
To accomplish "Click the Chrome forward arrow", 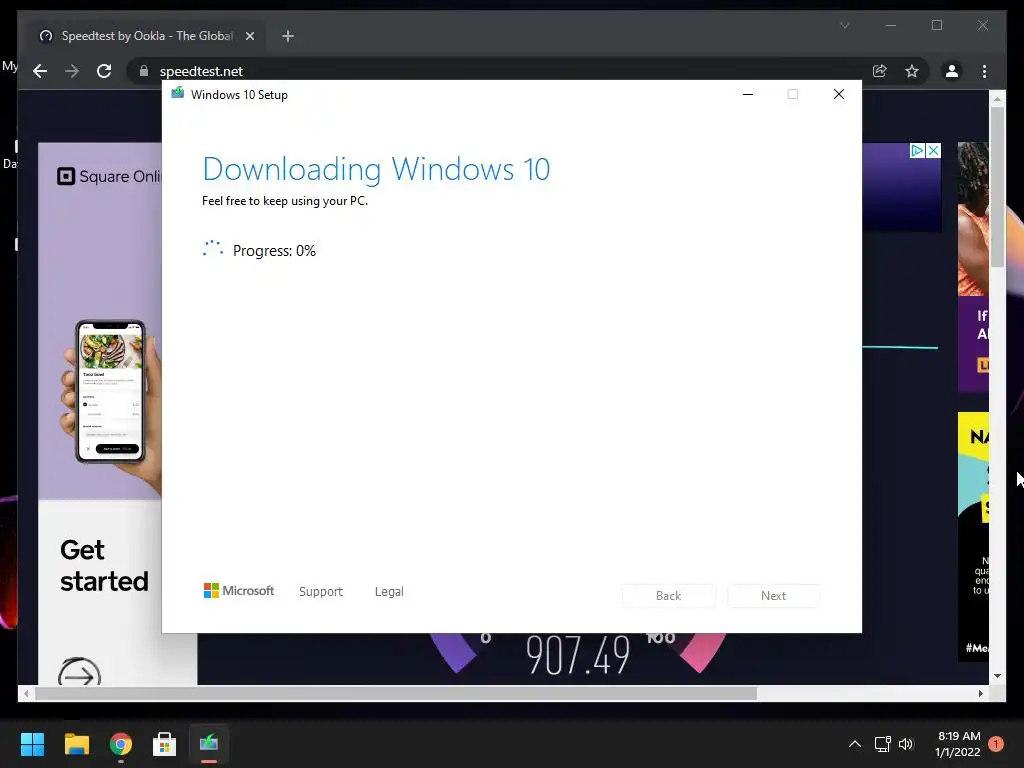I will [72, 71].
